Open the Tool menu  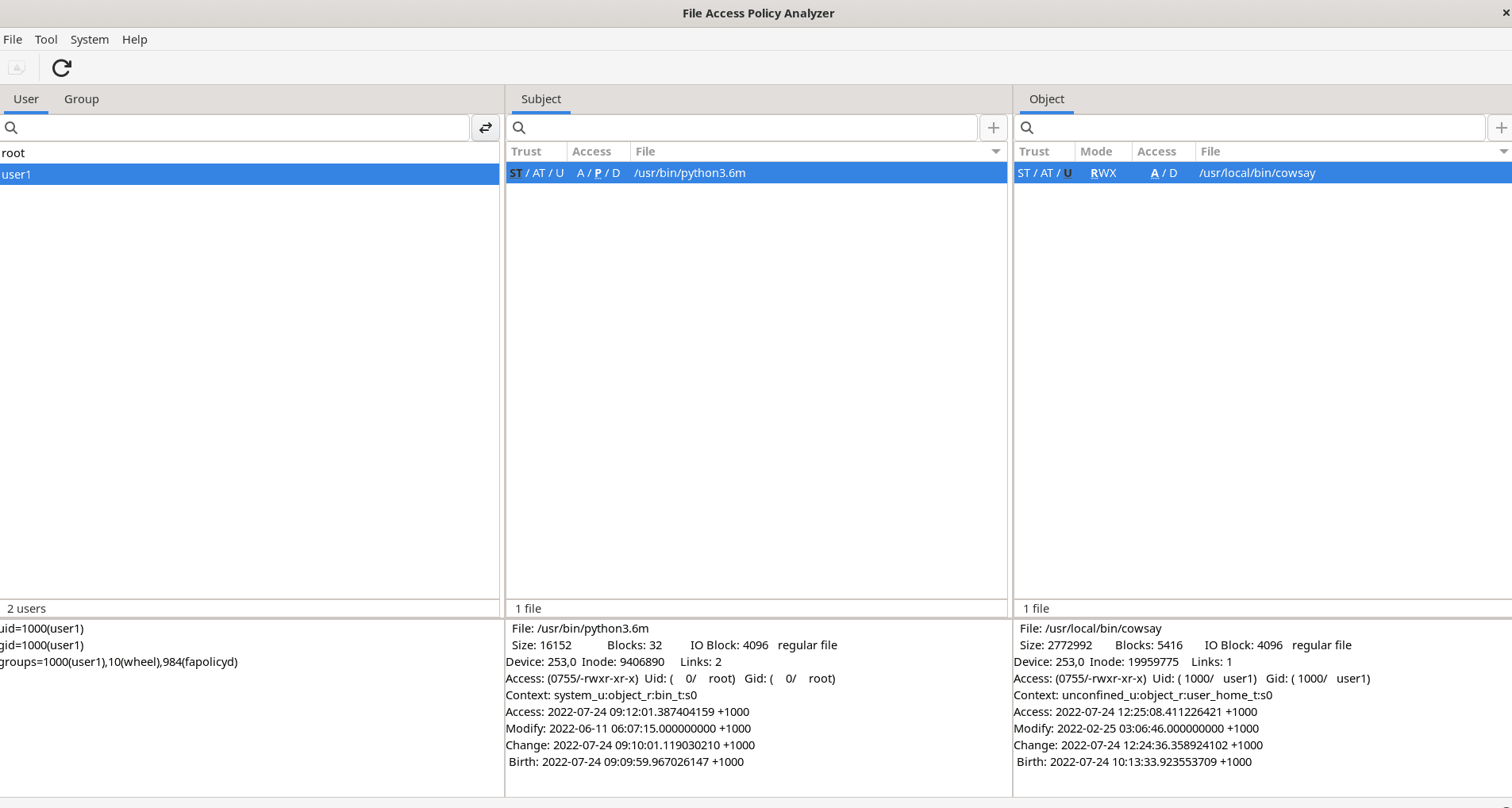[46, 40]
